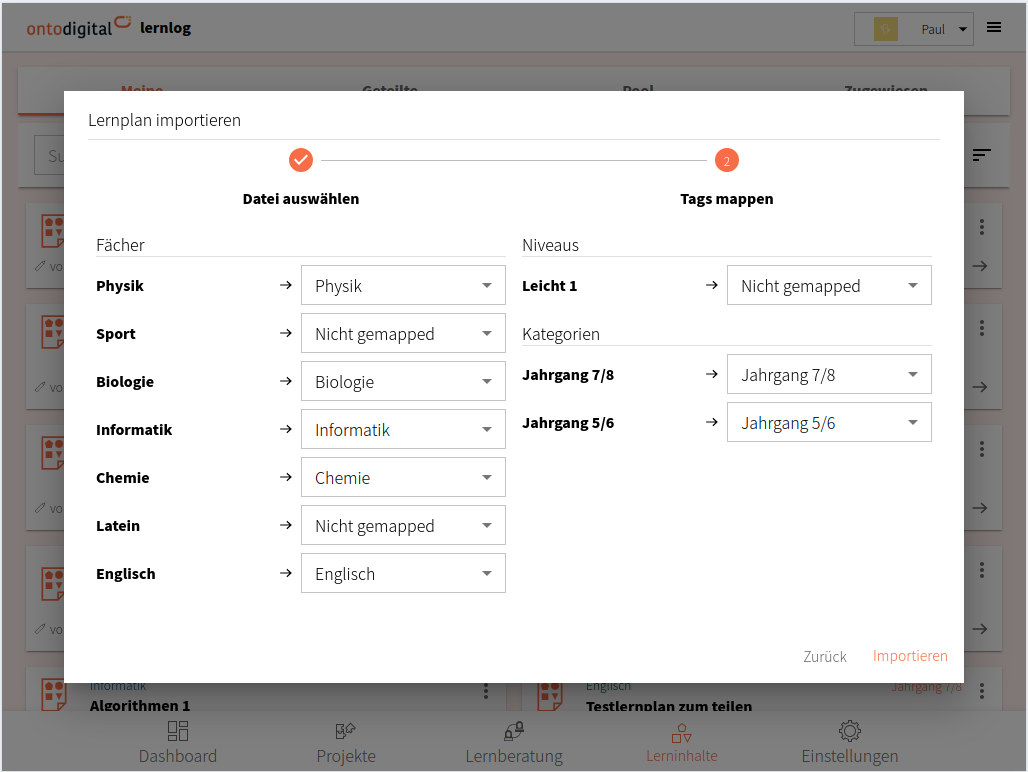Click the Dashboard grid icon
The height and width of the screenshot is (772, 1028).
point(178,731)
